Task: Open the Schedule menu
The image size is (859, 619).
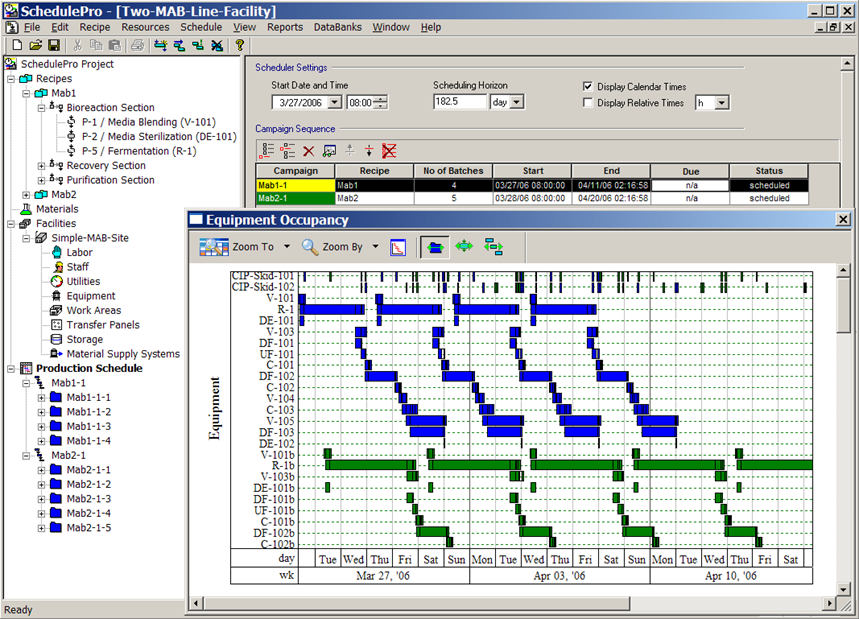Action: (x=201, y=27)
